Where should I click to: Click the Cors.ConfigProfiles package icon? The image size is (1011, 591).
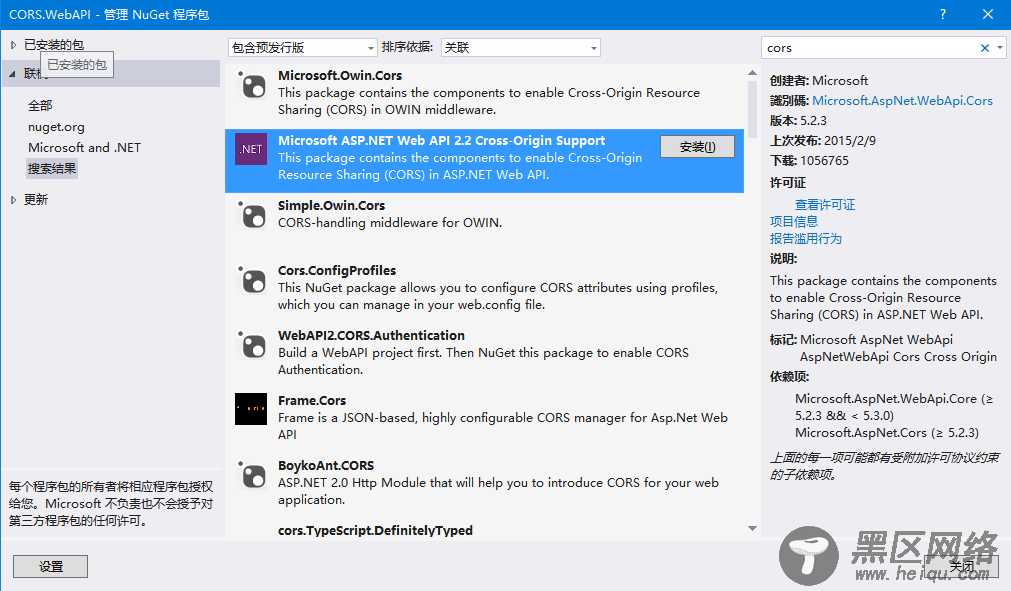click(x=251, y=280)
